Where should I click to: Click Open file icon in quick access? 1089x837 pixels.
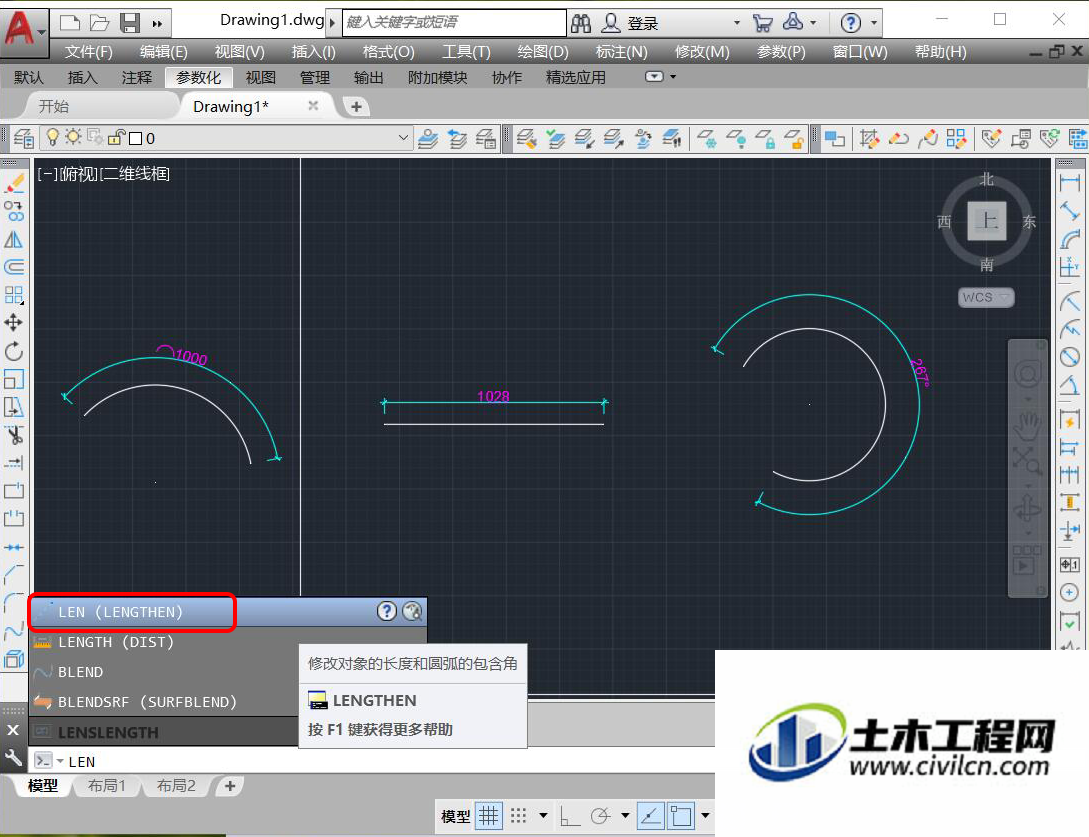[100, 23]
